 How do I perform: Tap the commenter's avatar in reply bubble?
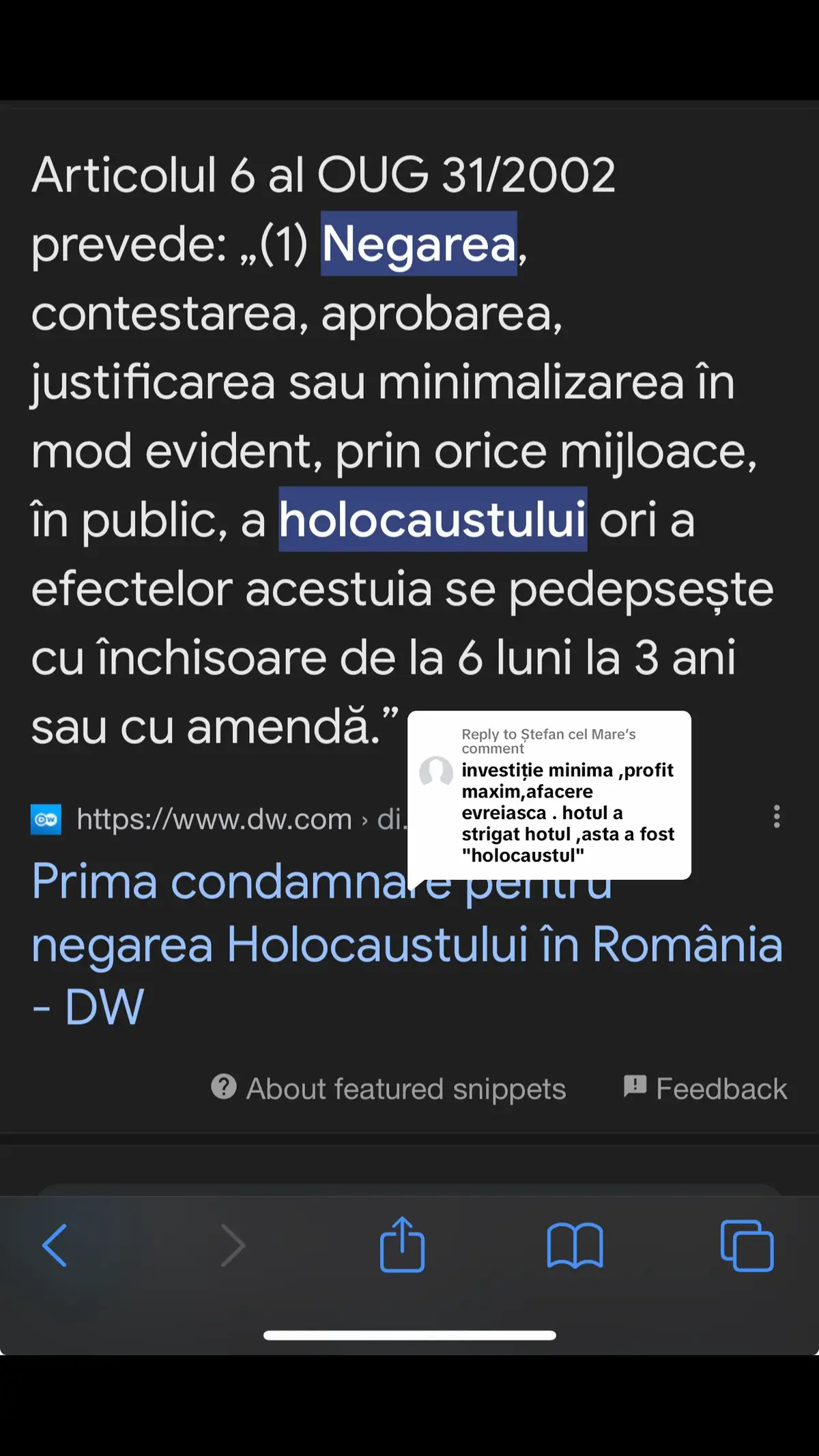tap(436, 772)
